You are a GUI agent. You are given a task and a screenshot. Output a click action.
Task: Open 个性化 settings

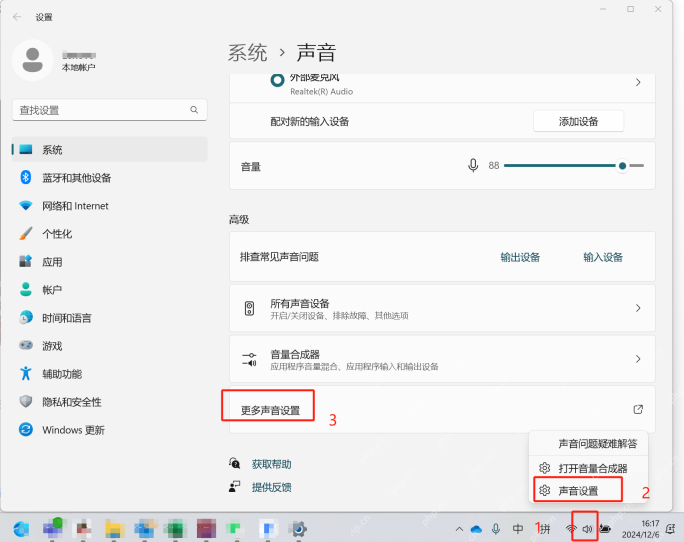[109, 234]
